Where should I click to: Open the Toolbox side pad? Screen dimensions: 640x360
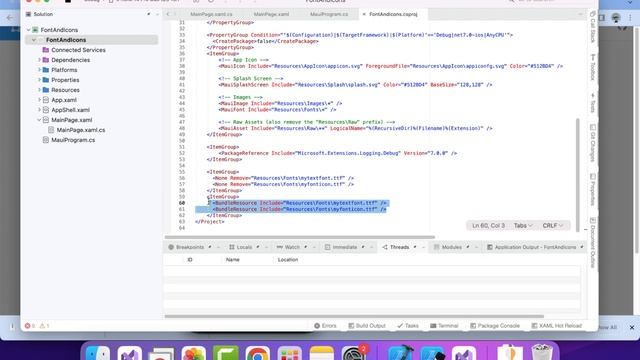pos(593,67)
